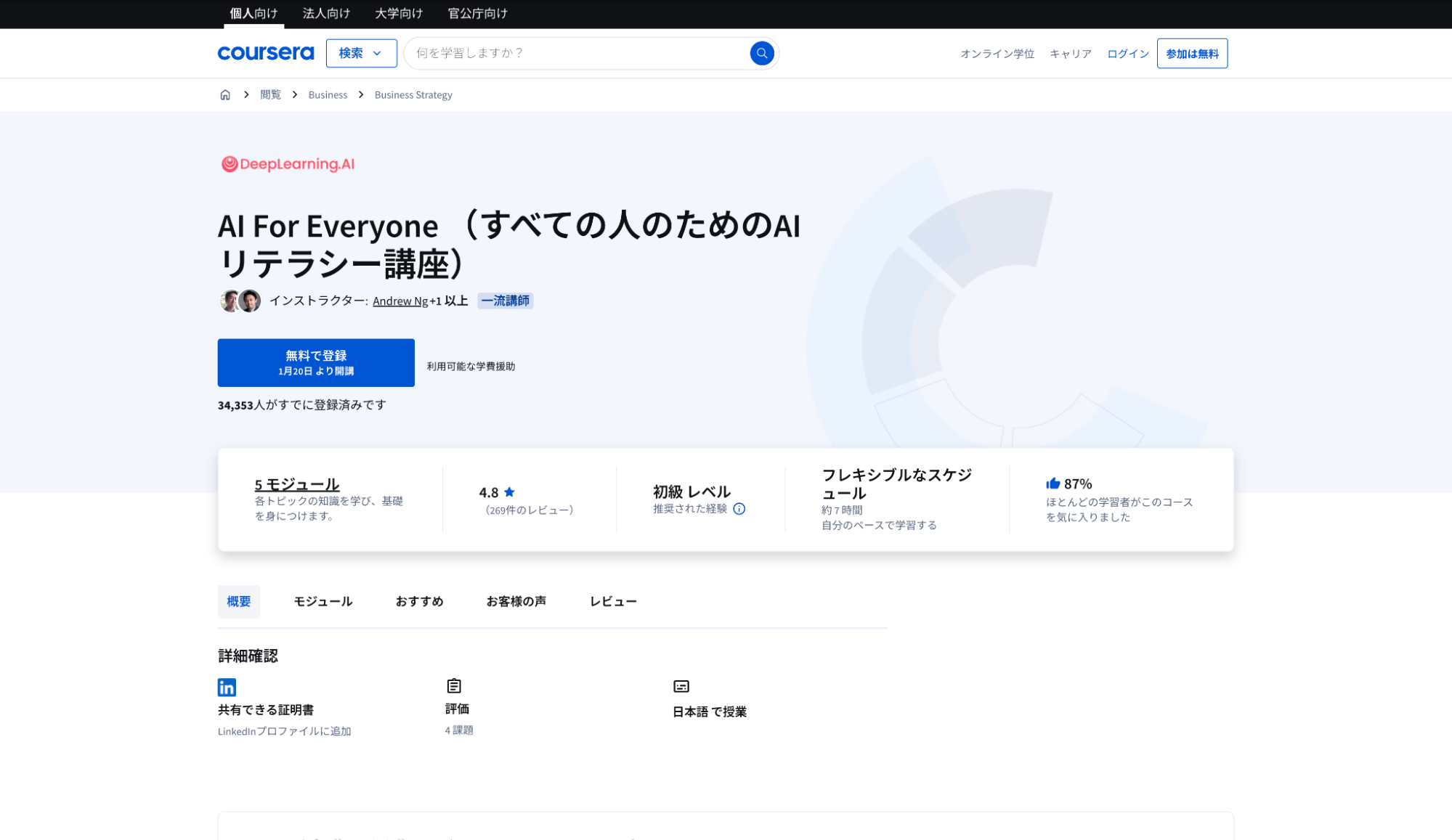Click the instructor avatar photos

point(240,301)
